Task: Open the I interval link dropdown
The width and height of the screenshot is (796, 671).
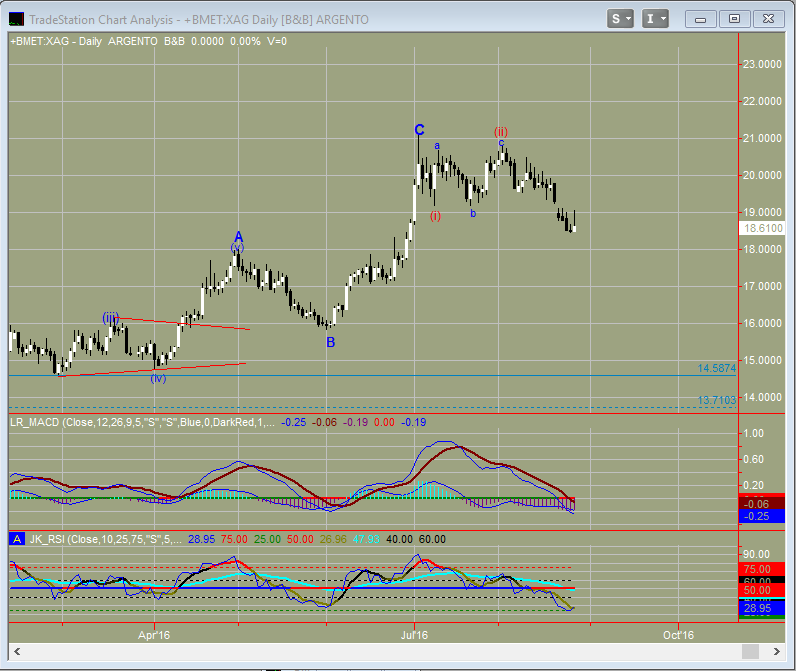Action: point(655,19)
